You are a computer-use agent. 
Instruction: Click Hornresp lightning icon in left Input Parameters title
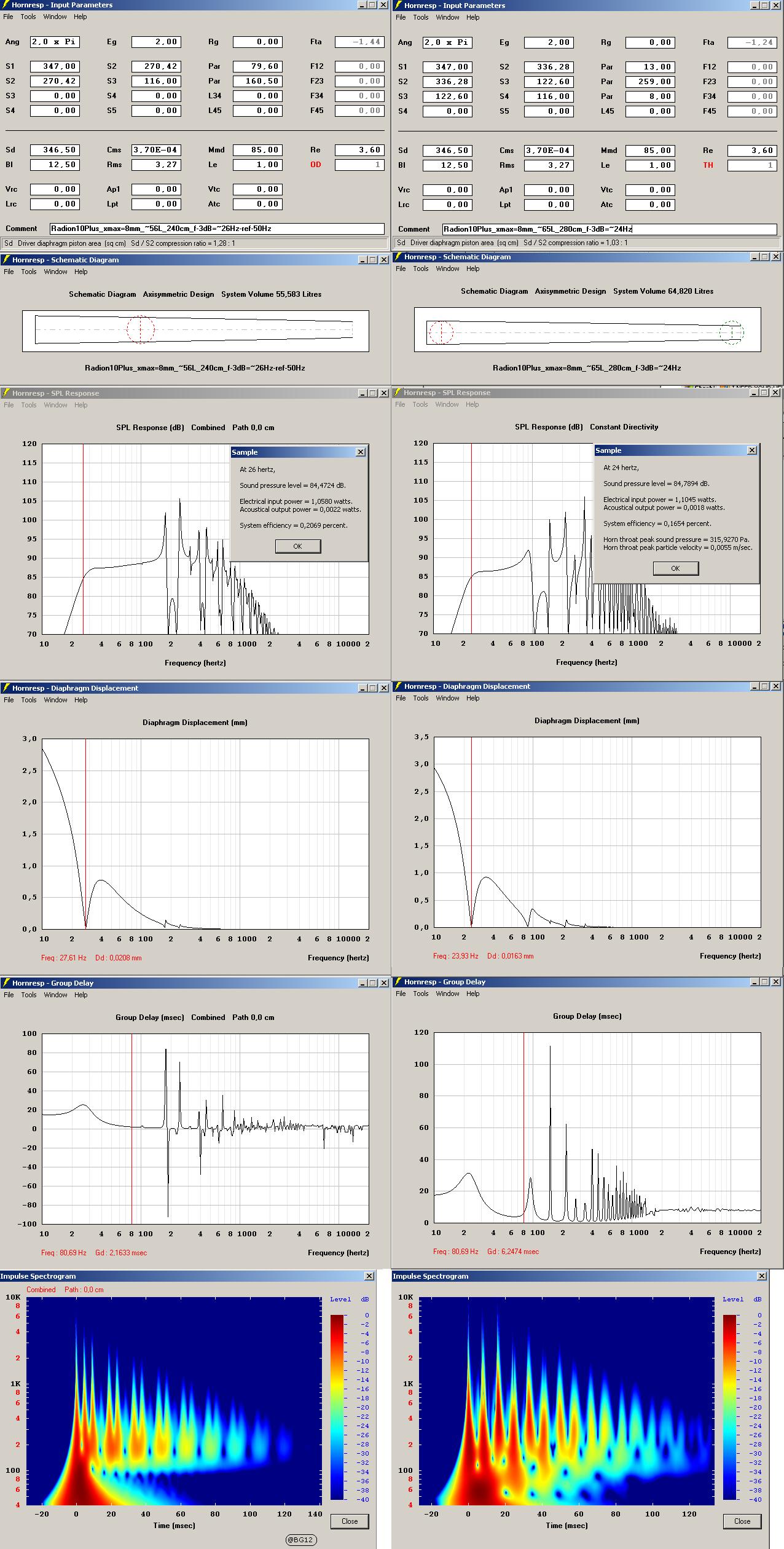[6, 5]
